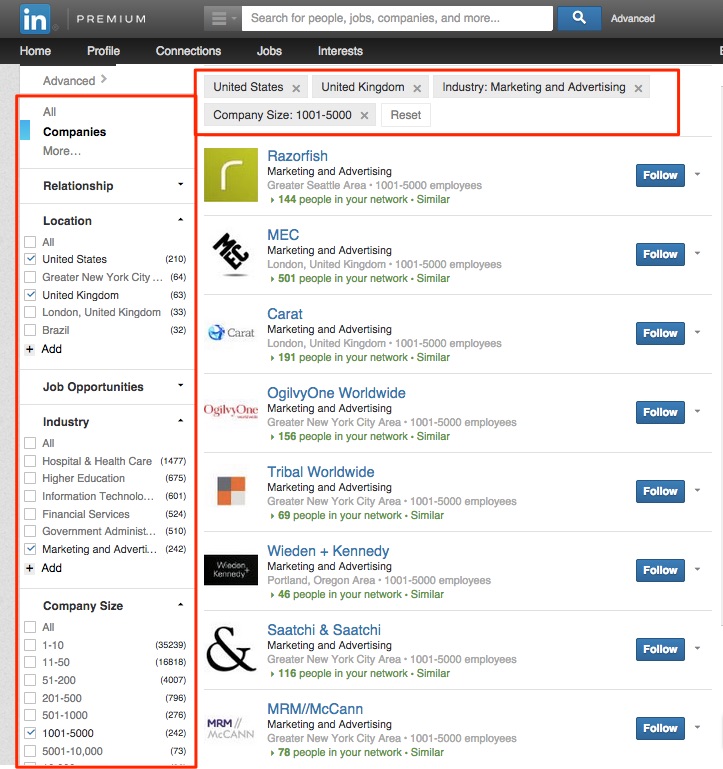Open the dropdown arrow next to Saatchi Follow
This screenshot has height=769, width=723.
(x=697, y=648)
